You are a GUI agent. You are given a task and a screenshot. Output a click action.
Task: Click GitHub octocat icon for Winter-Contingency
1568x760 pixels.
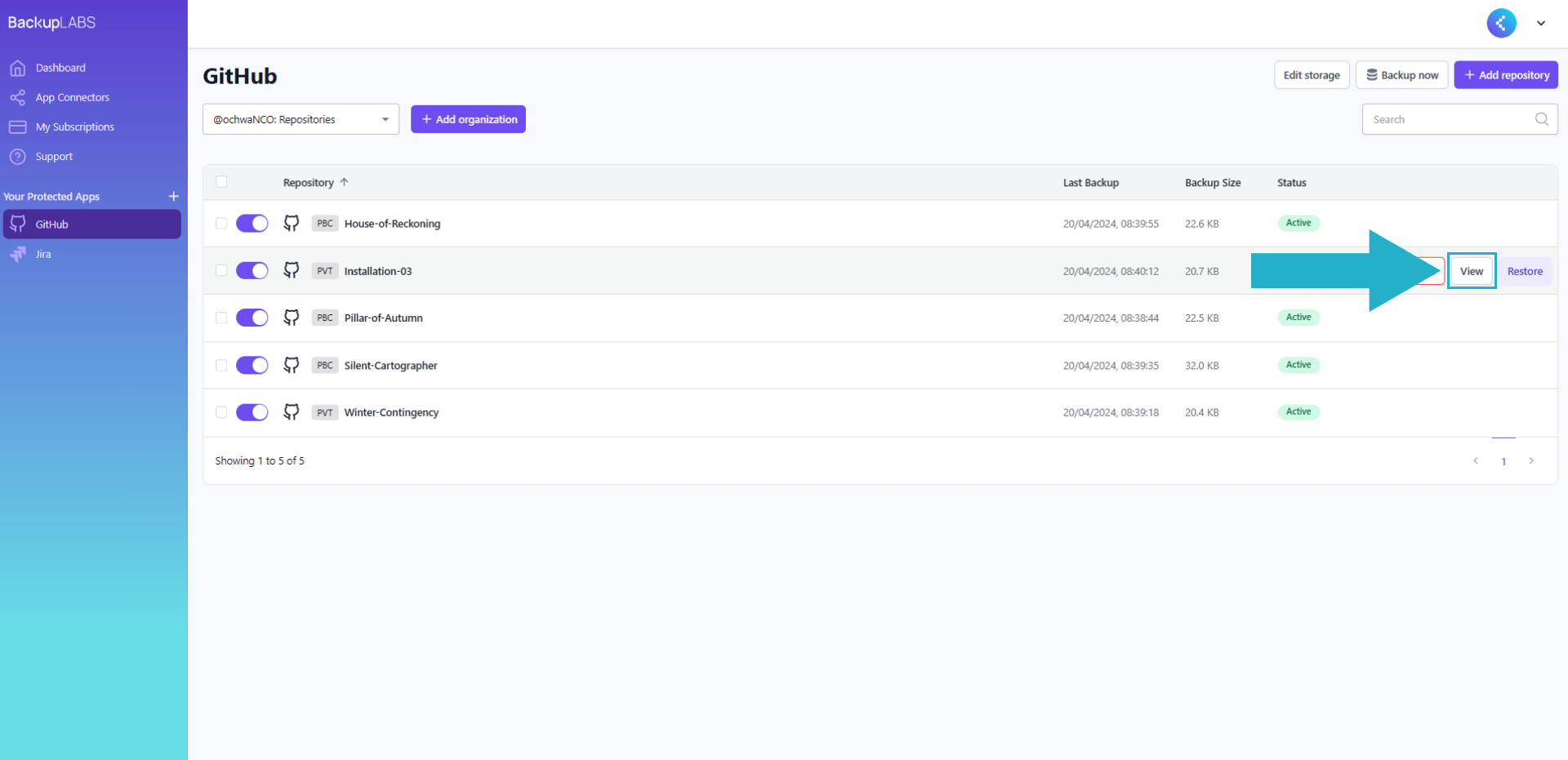292,412
